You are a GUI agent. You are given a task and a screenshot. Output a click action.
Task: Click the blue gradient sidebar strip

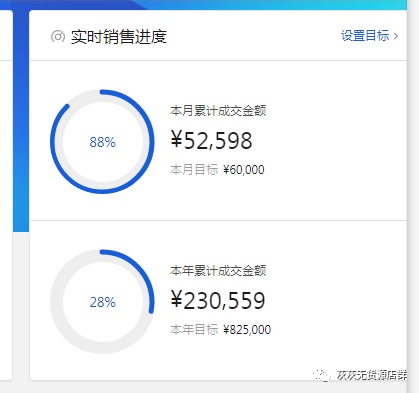21,120
